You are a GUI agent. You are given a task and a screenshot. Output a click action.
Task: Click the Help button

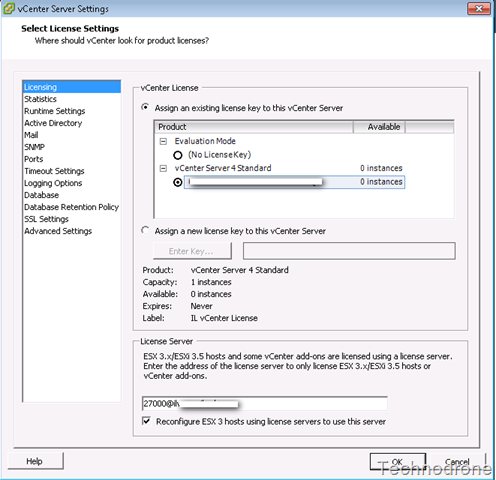click(35, 461)
